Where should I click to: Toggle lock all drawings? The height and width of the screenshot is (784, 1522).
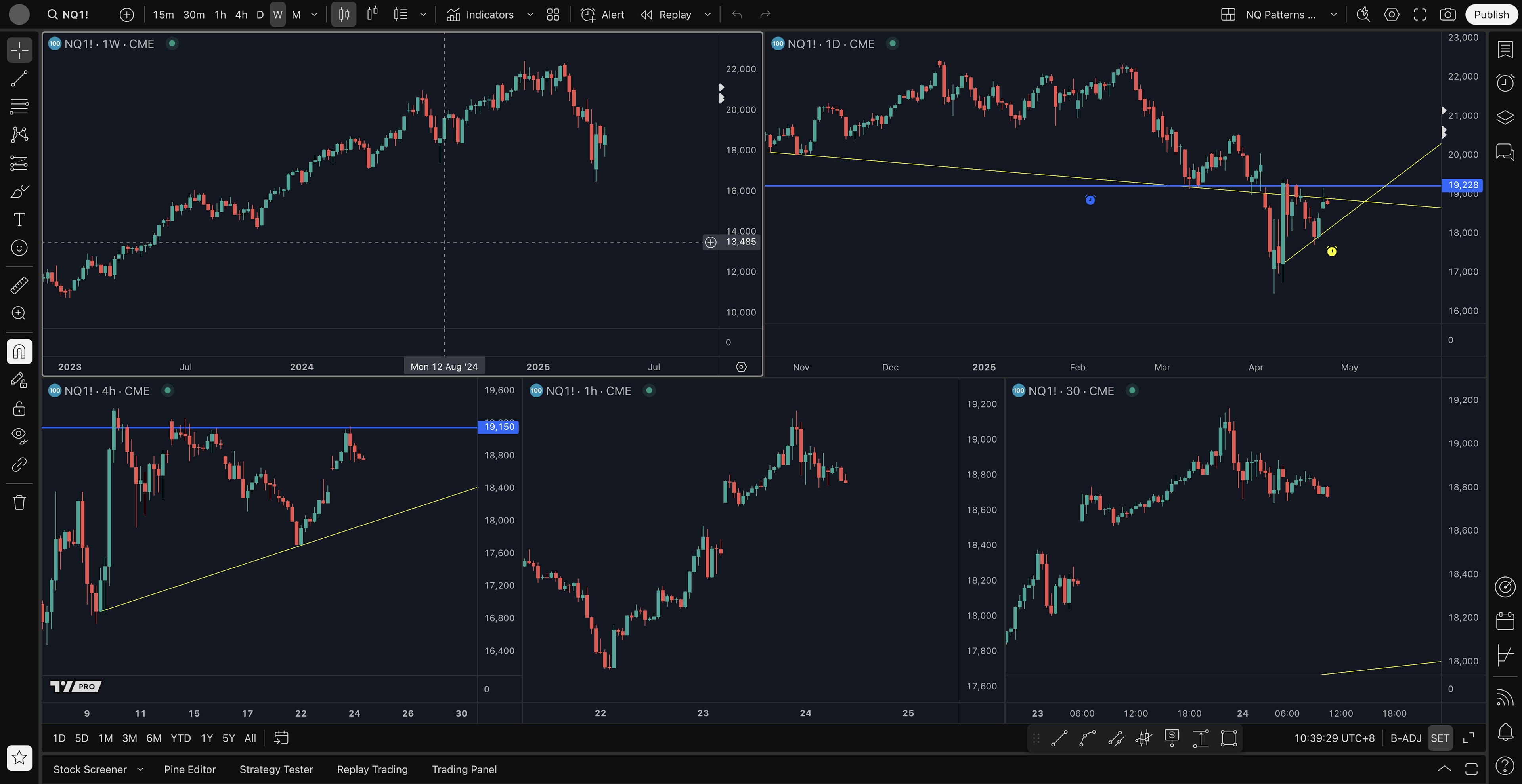click(19, 408)
